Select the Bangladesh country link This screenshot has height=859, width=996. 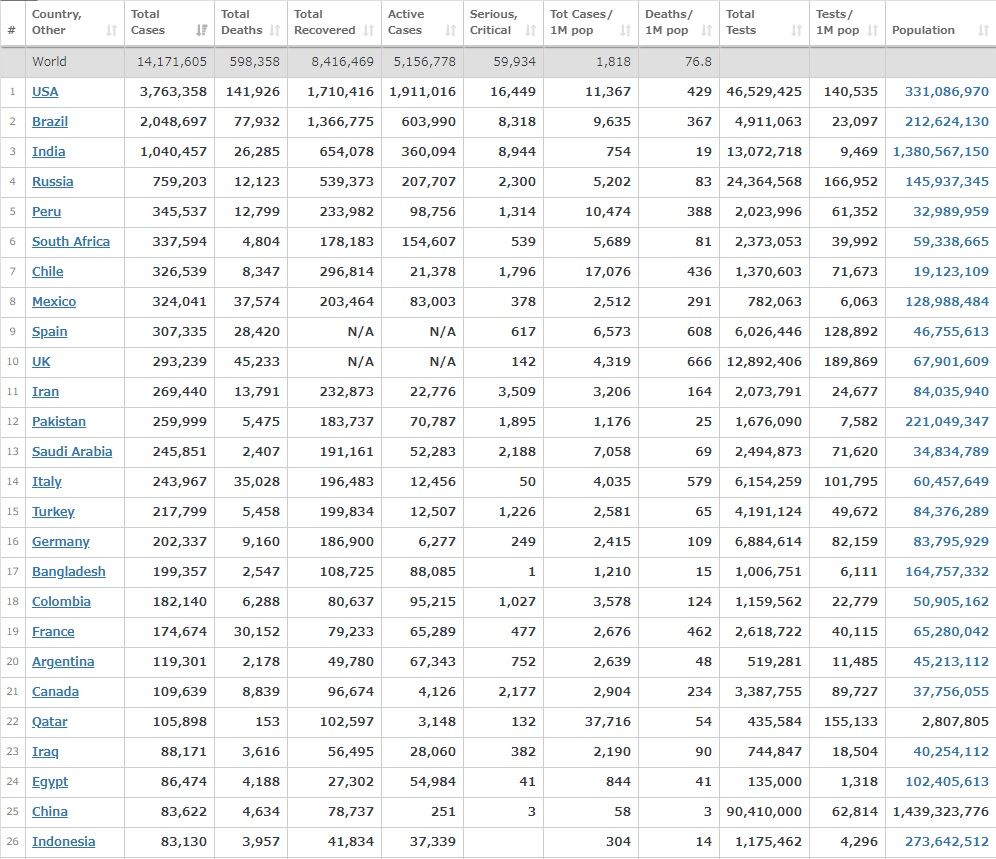click(x=68, y=572)
